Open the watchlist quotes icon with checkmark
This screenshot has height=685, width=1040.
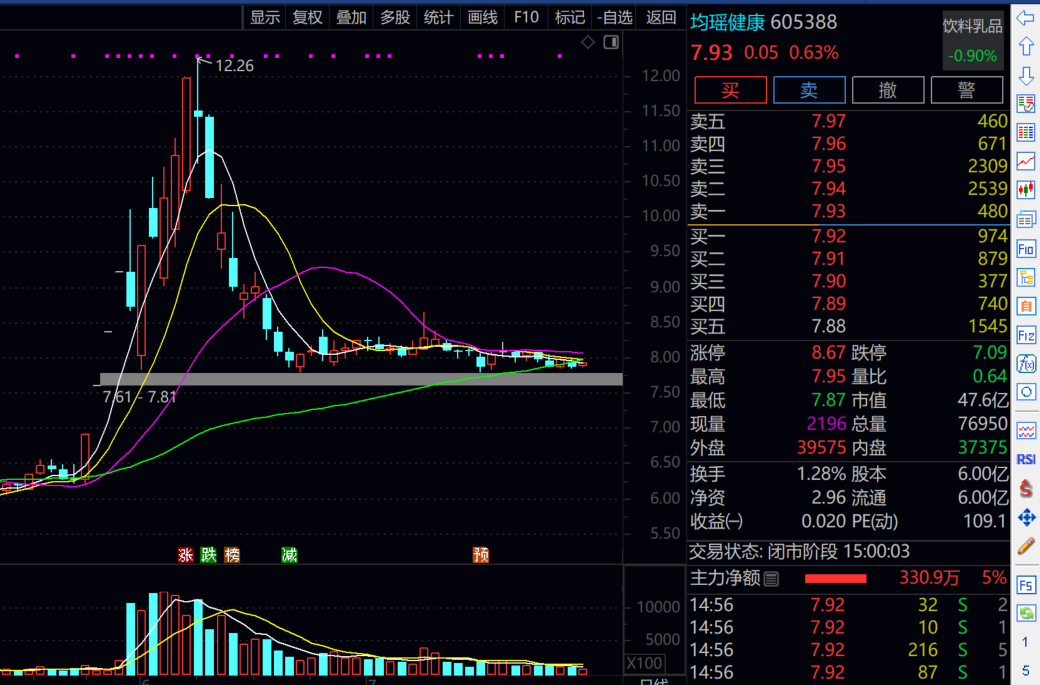click(x=1025, y=103)
